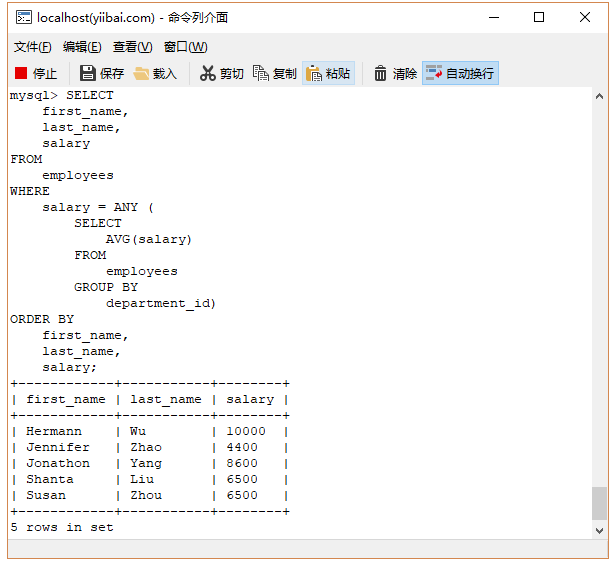Click Shanta's salary value '6500'

pyautogui.click(x=242, y=480)
